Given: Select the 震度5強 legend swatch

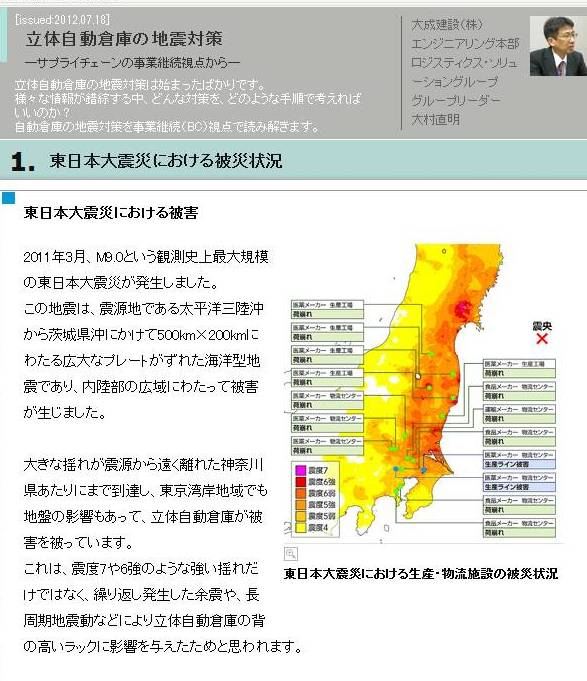Looking at the screenshot, I should 300,505.
